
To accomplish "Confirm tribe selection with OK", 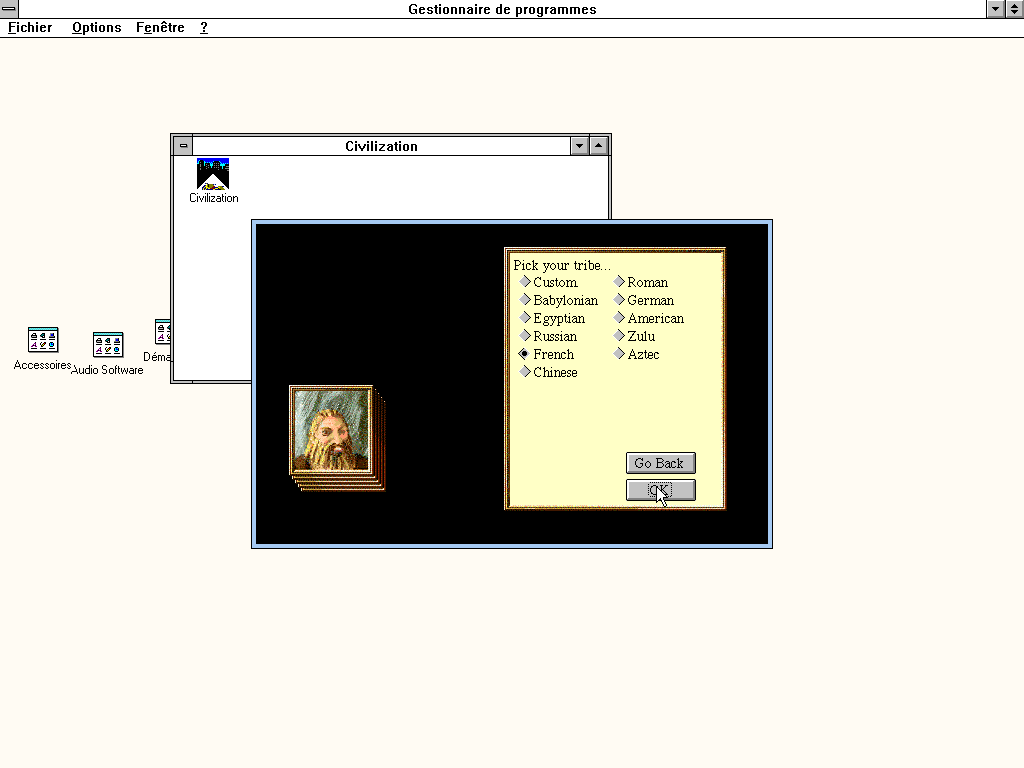I will (660, 490).
